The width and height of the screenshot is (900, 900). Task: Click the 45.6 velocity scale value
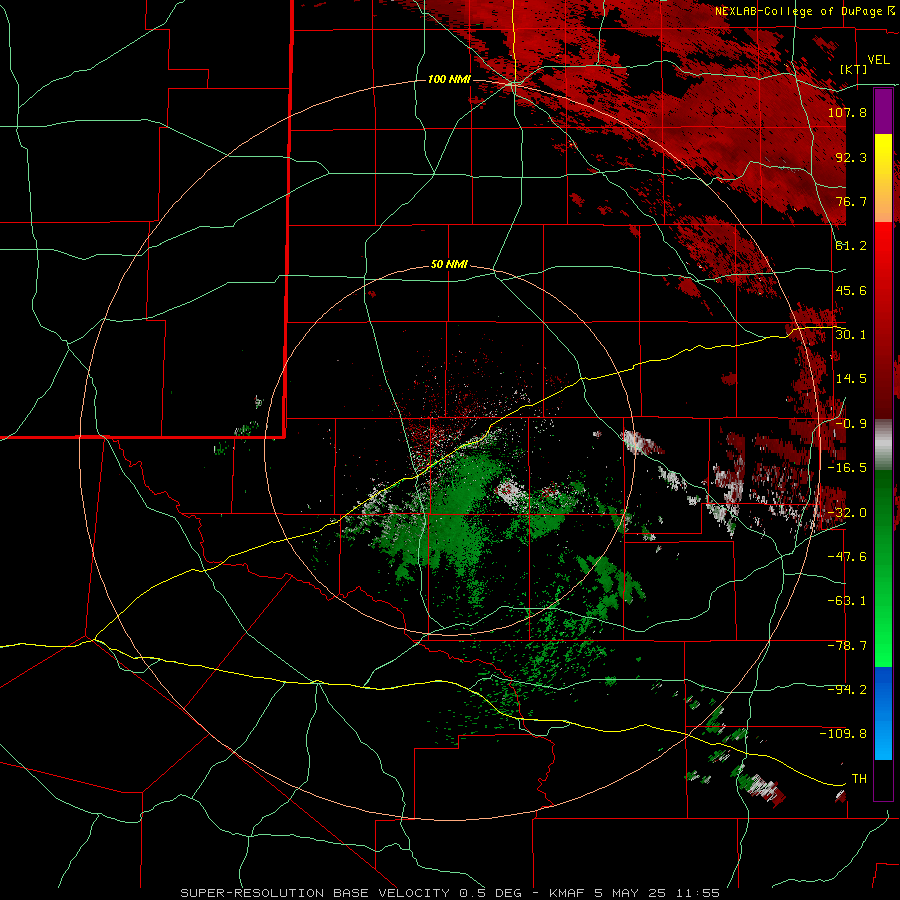tap(851, 290)
